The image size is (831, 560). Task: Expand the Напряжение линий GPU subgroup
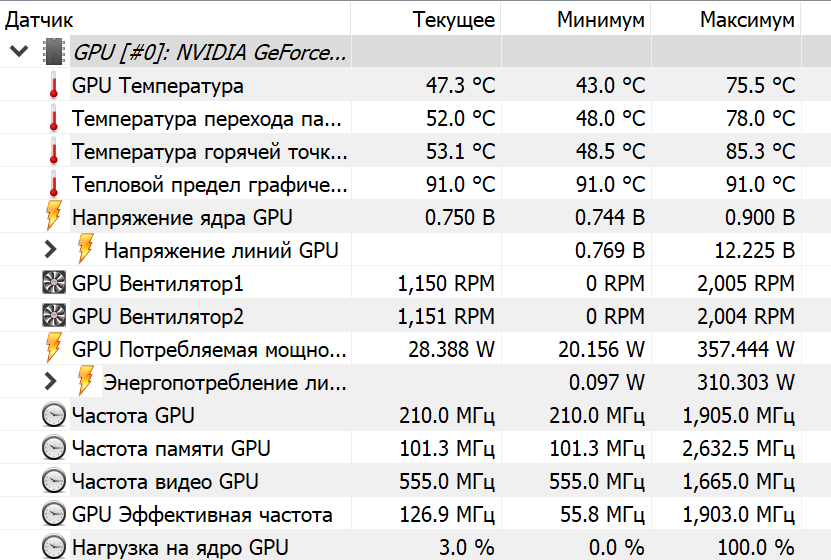point(51,250)
